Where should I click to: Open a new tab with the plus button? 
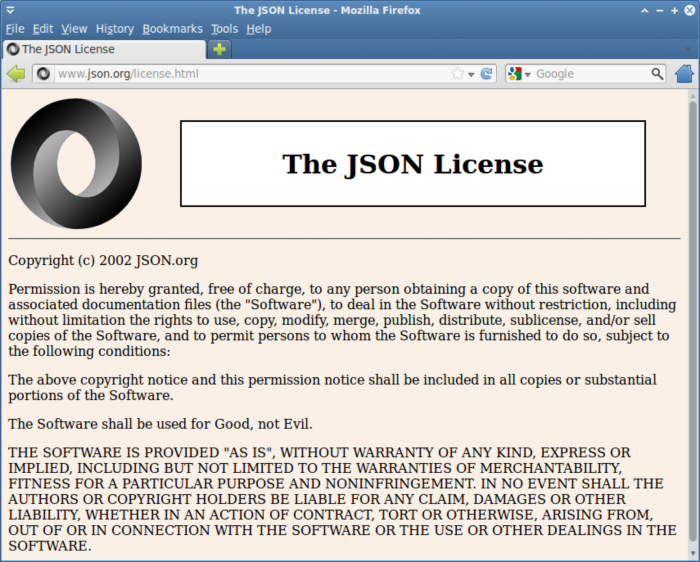click(219, 49)
